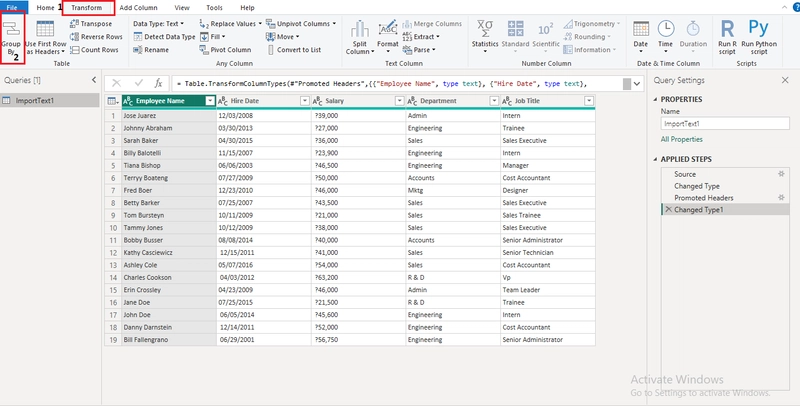Screen dimensions: 800x406
Task: Click Count Rows
Action: click(x=94, y=50)
